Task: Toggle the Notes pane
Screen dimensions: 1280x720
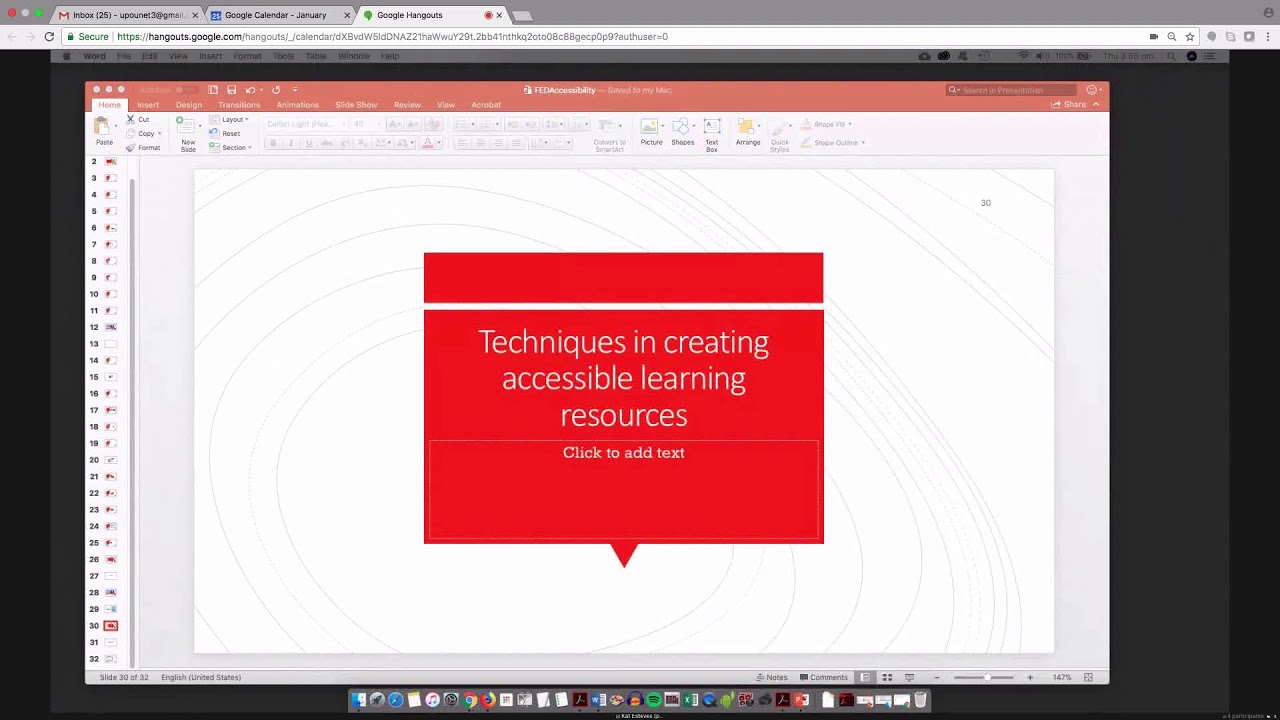Action: pyautogui.click(x=771, y=677)
